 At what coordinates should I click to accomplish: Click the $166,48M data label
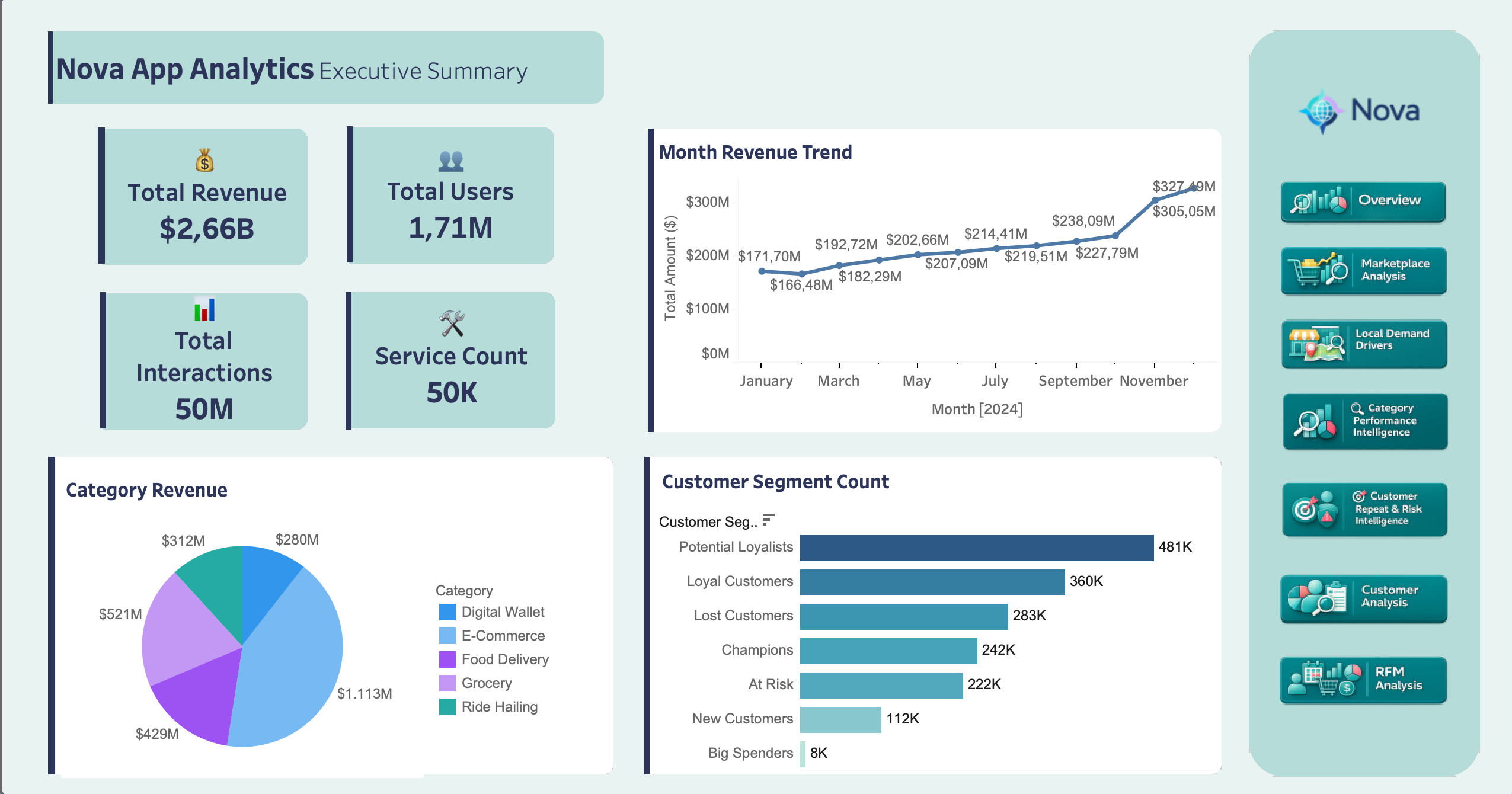point(801,284)
